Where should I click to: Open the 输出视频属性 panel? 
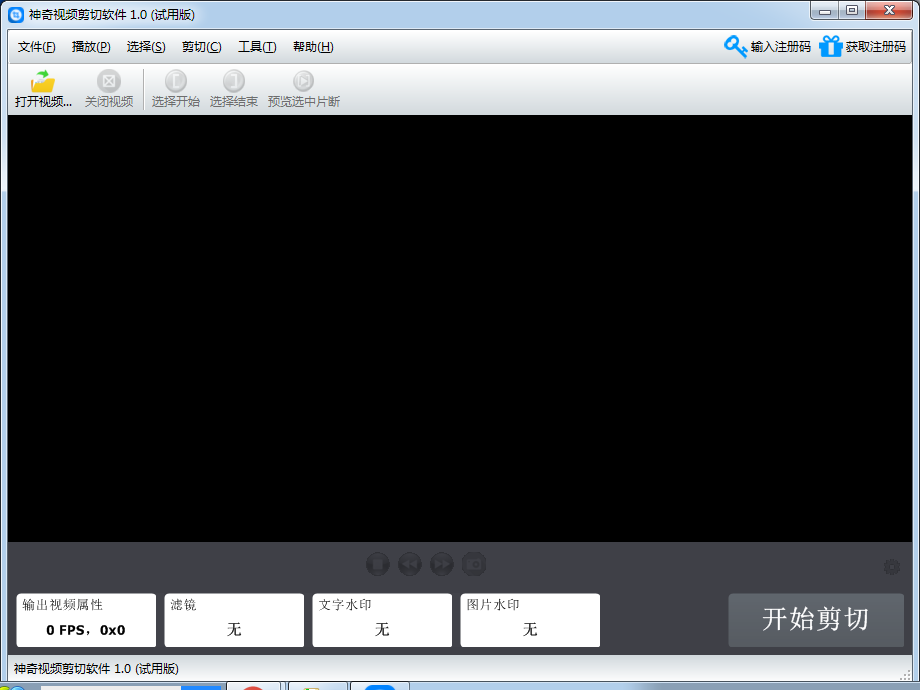tap(86, 620)
